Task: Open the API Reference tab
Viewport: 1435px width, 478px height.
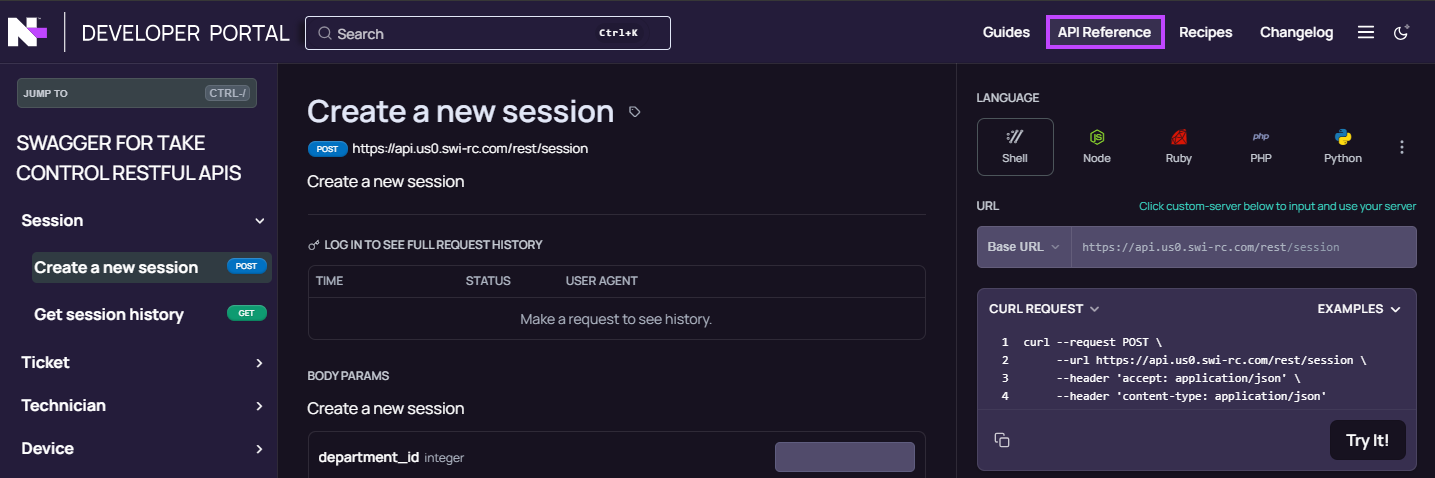Action: click(1105, 32)
